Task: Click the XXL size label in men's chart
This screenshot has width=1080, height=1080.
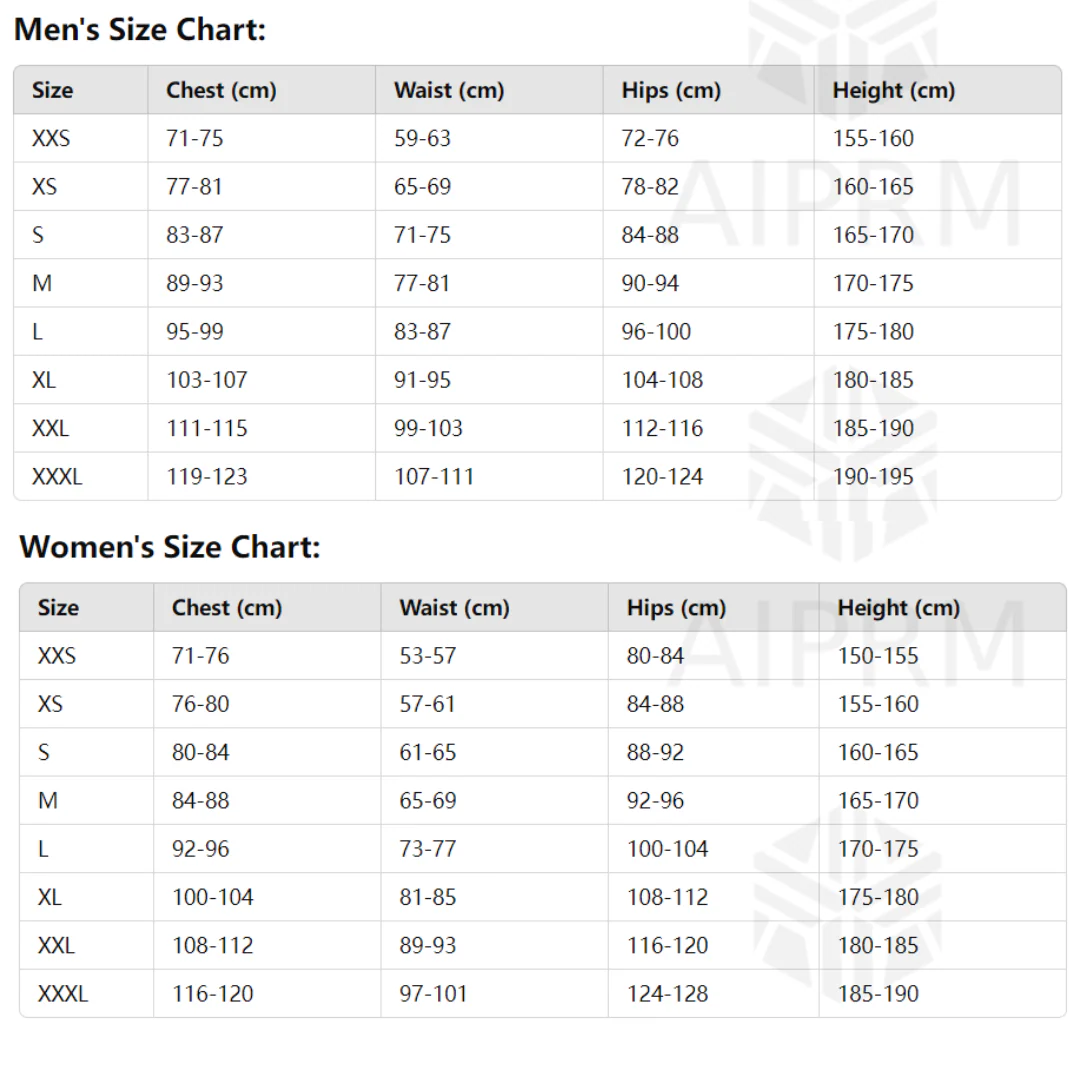Action: [50, 428]
